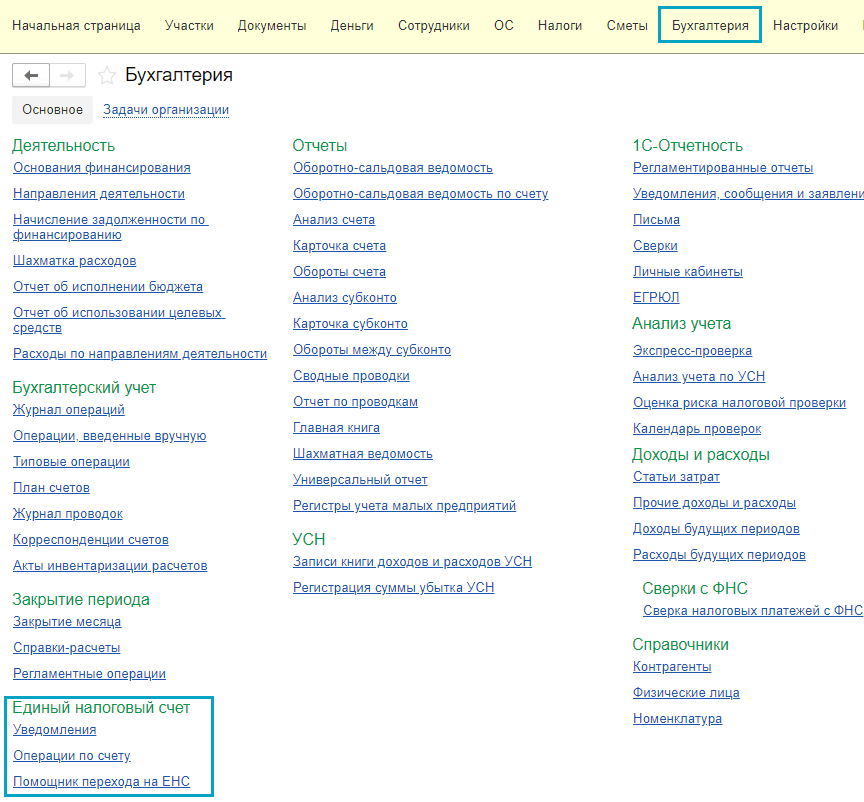Go to the Налоги section

tap(559, 25)
